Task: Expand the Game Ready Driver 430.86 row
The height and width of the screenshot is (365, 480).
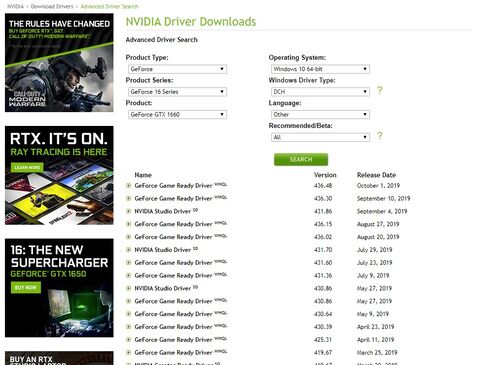Action: coord(128,301)
